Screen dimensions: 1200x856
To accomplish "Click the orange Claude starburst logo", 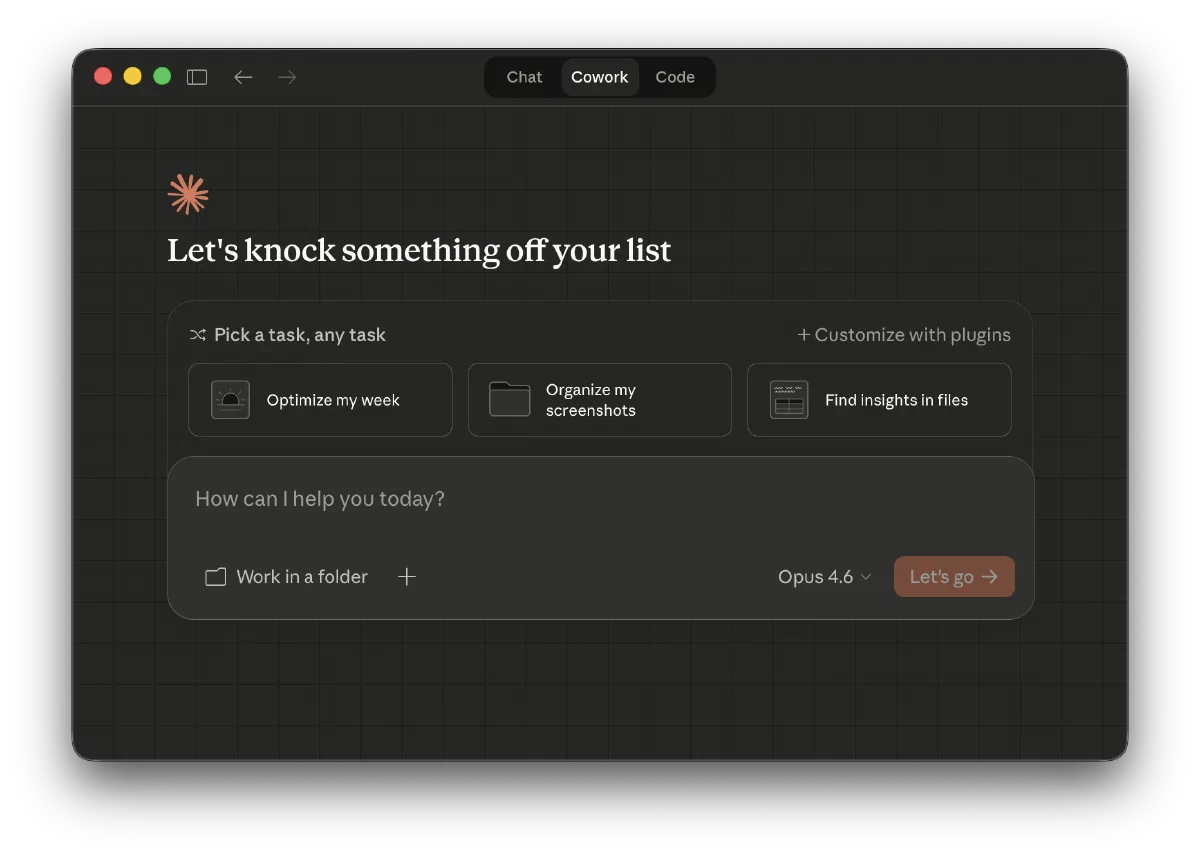I will (x=188, y=194).
